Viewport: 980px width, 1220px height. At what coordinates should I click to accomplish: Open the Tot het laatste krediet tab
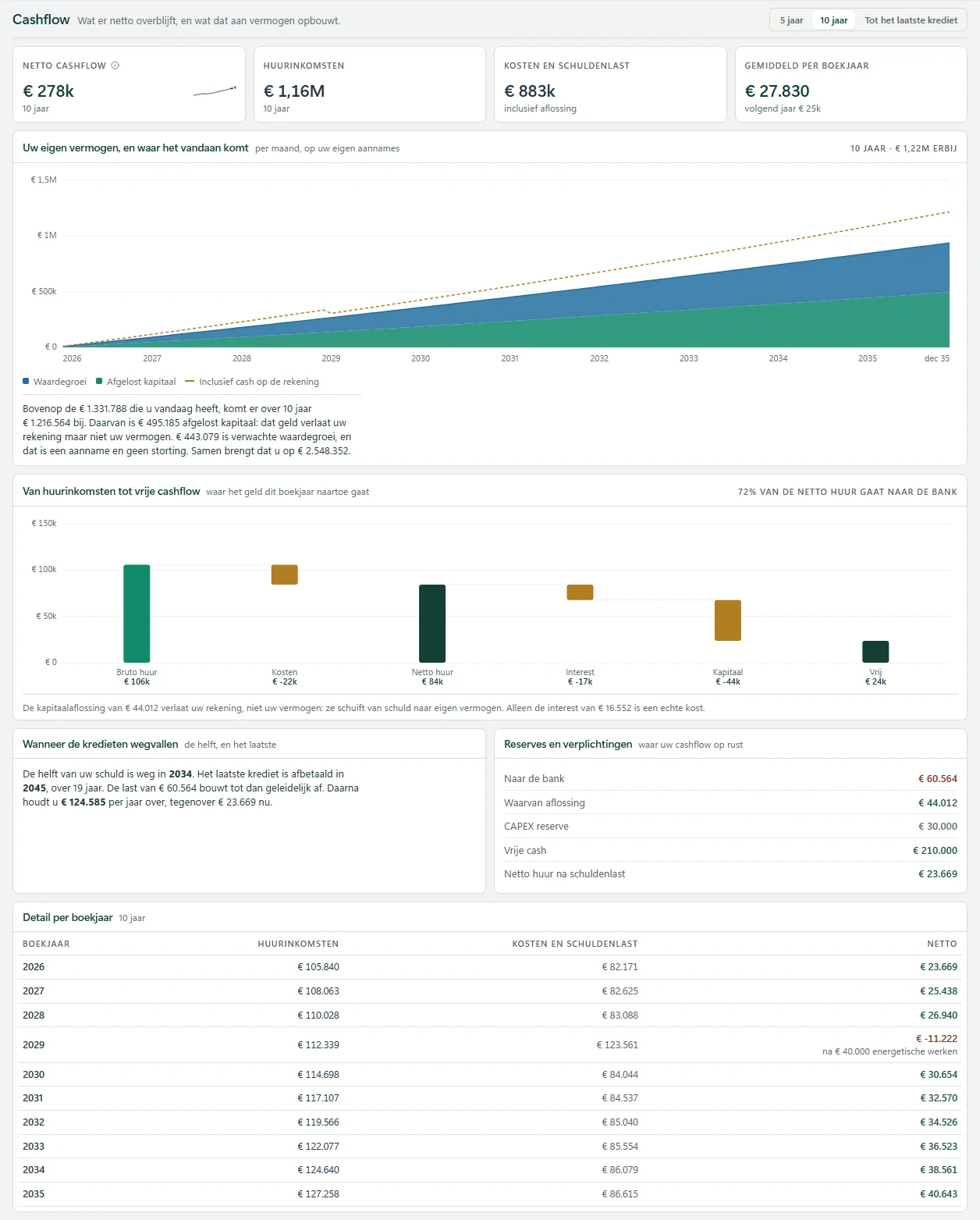click(911, 20)
